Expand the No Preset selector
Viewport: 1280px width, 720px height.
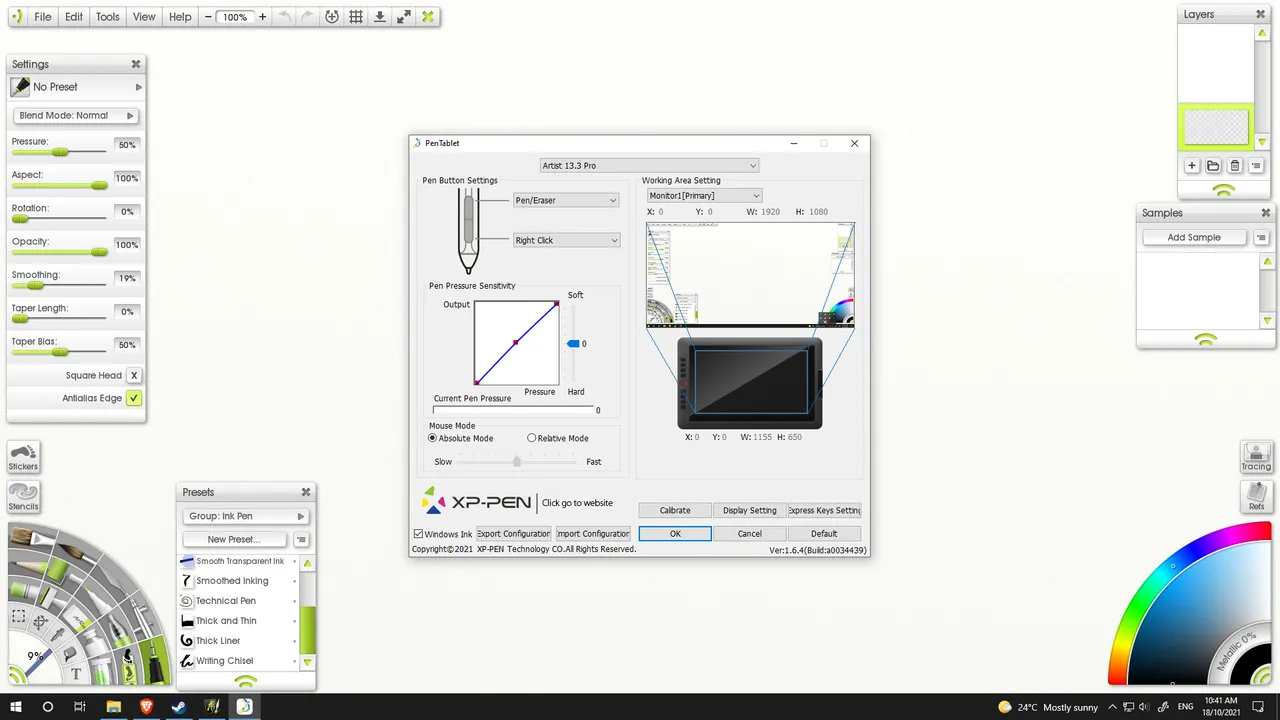(x=76, y=87)
